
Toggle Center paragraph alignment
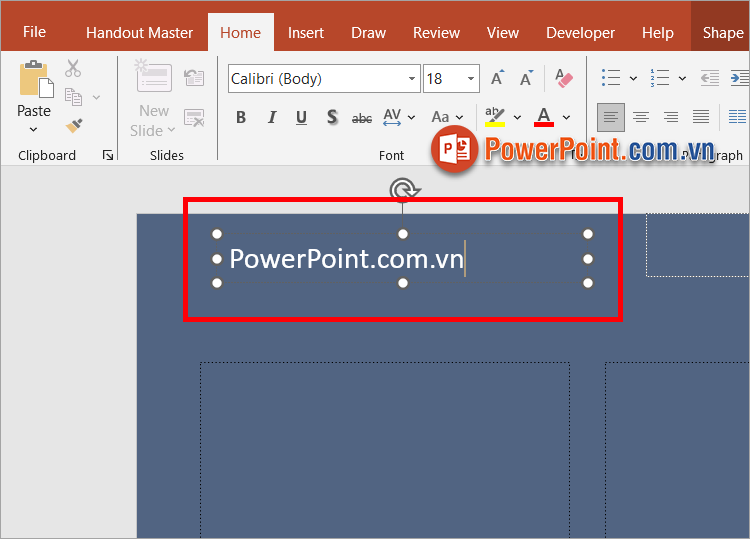coord(641,117)
